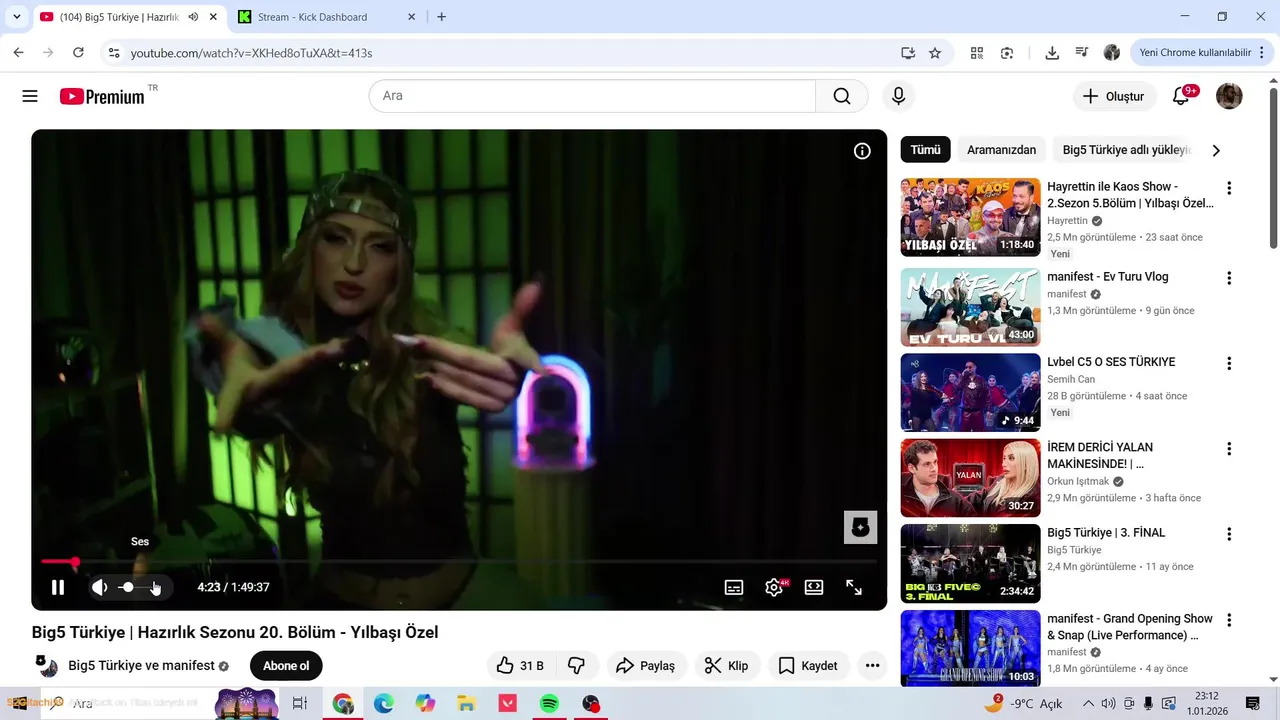Open the YouTube guide hamburger menu
1280x720 pixels.
[30, 96]
